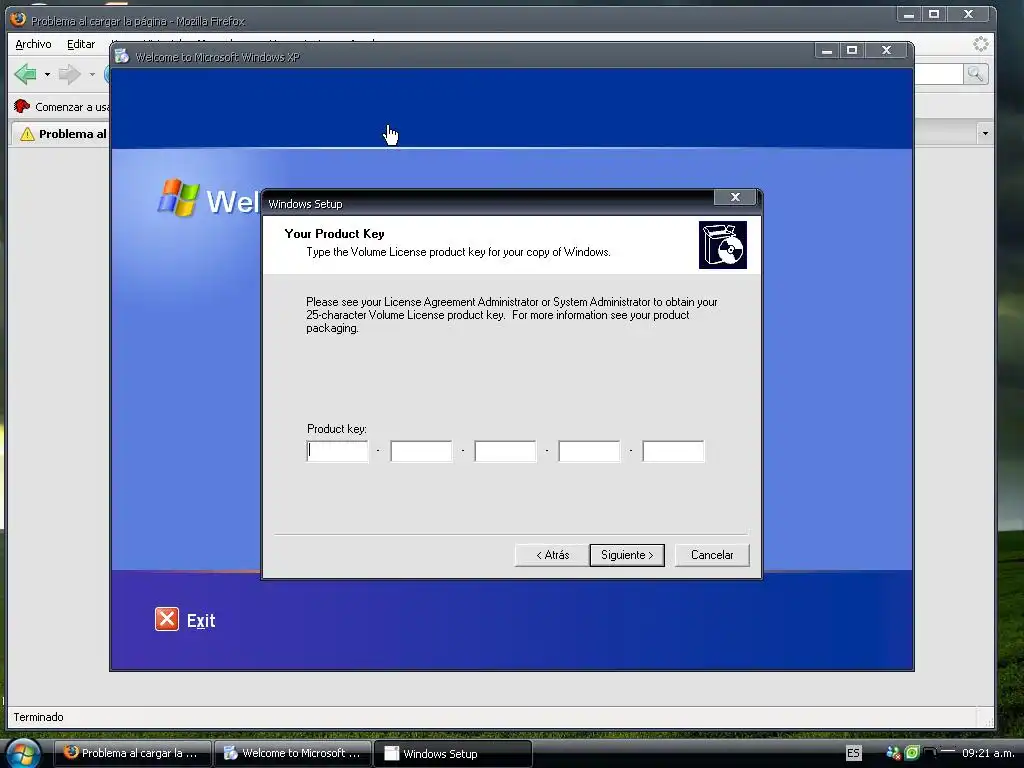Open the back-history dropdown arrow in Firefox
This screenshot has width=1024, height=768.
click(47, 74)
